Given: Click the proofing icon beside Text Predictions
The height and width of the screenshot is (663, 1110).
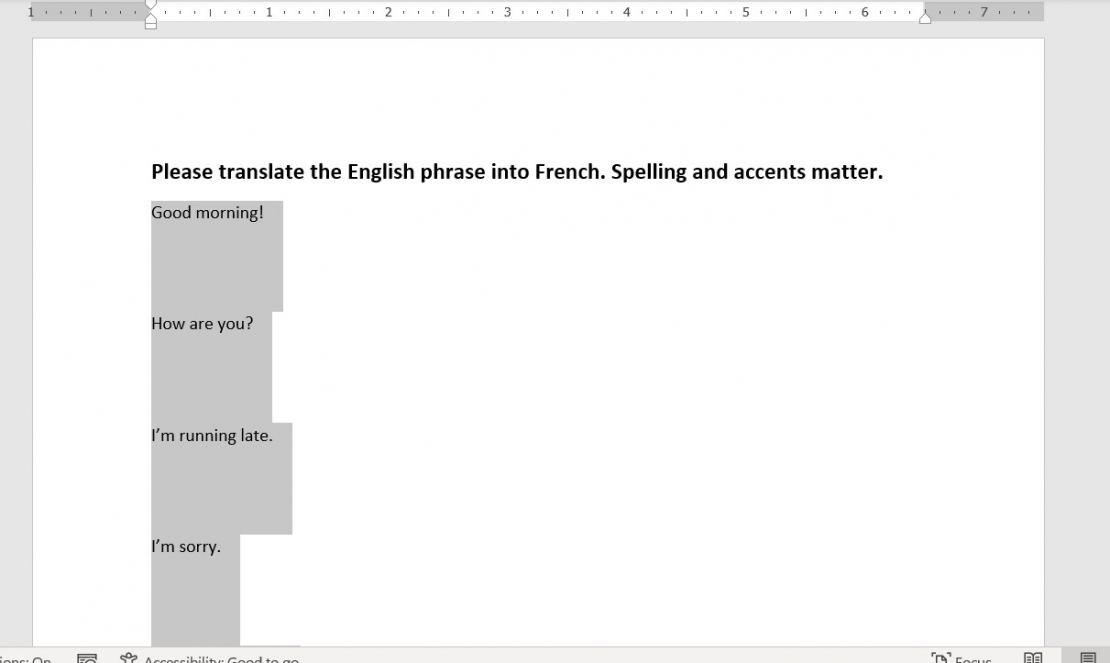Looking at the screenshot, I should click(x=87, y=657).
